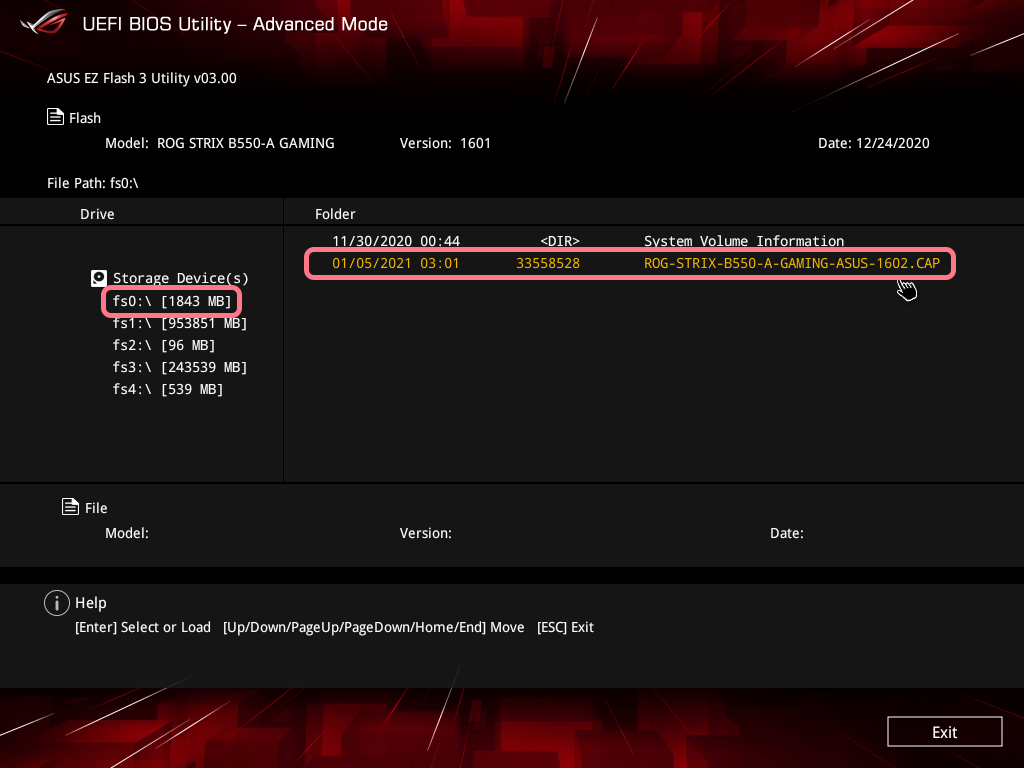Select drive fs3:\ [243539 MB]
Viewport: 1024px width, 768px height.
tap(180, 367)
